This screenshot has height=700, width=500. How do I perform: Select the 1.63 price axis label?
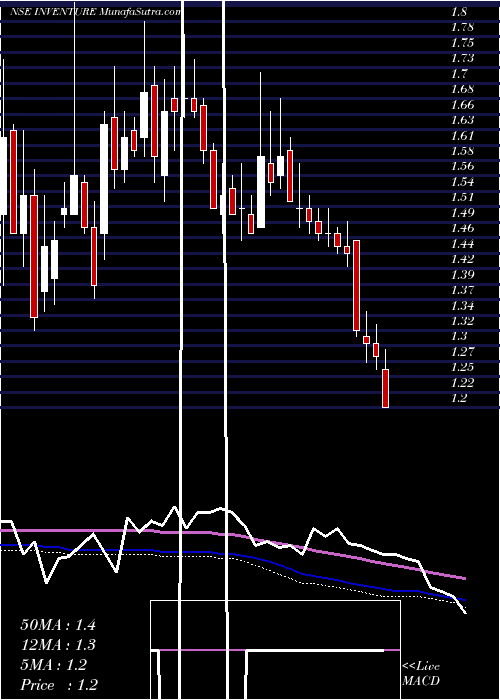(x=462, y=121)
